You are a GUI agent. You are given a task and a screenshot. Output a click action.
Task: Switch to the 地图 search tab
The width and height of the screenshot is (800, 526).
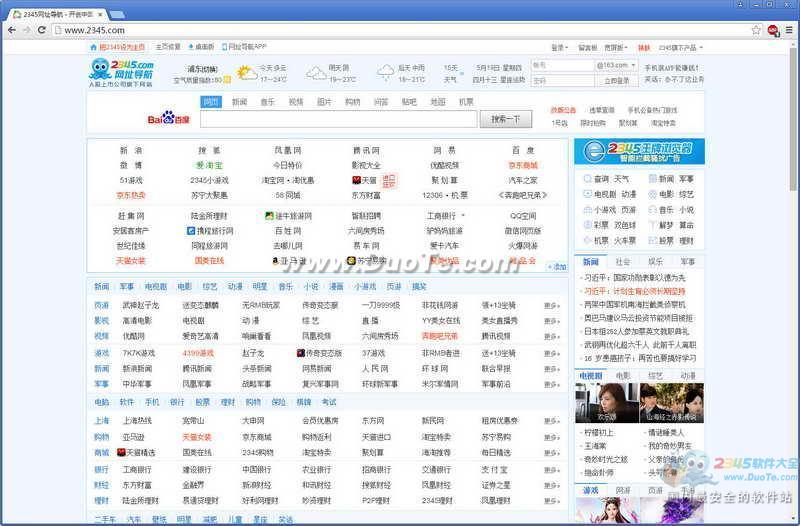click(438, 102)
